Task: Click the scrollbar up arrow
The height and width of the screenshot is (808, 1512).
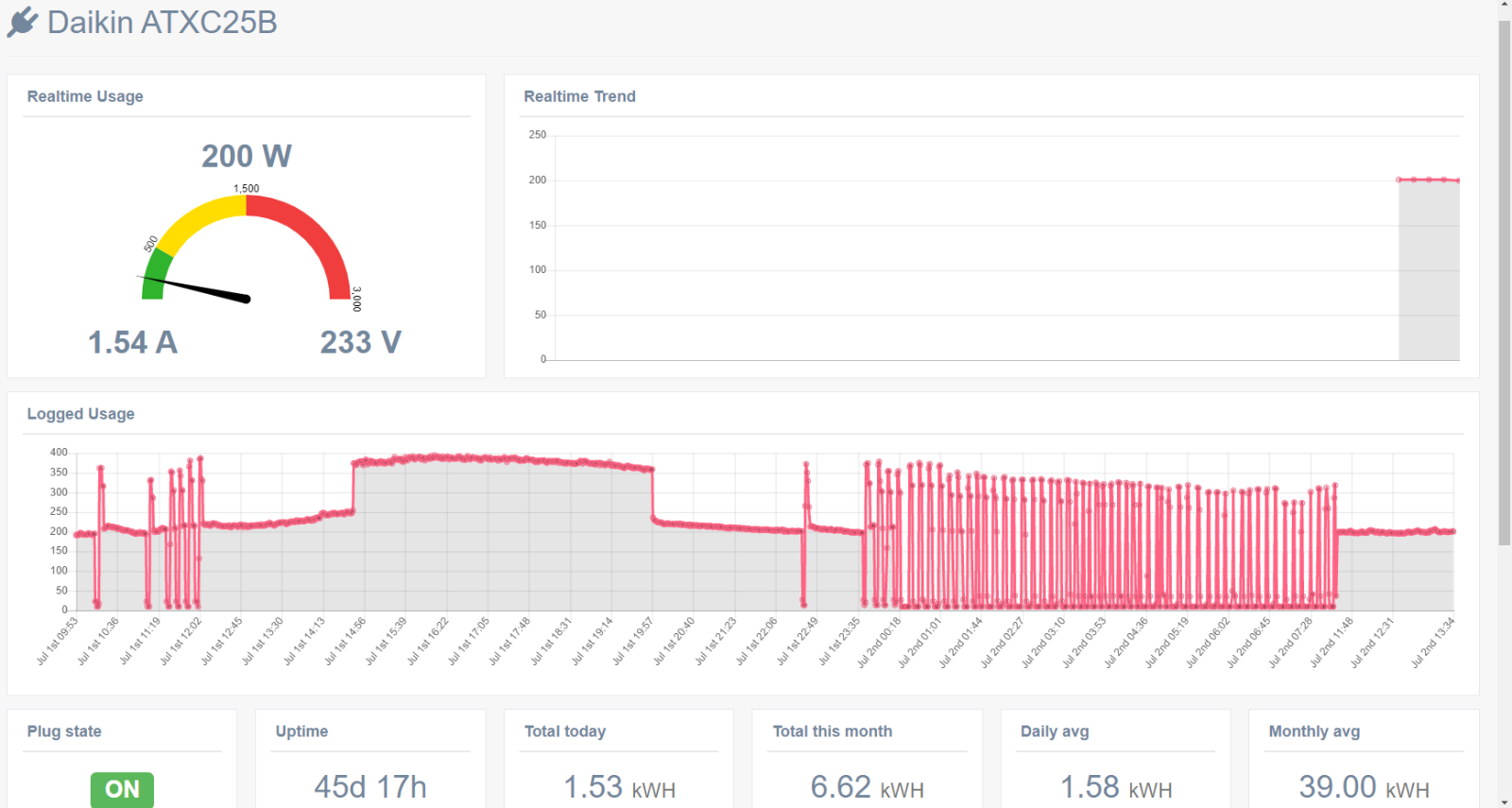Action: pos(1504,6)
